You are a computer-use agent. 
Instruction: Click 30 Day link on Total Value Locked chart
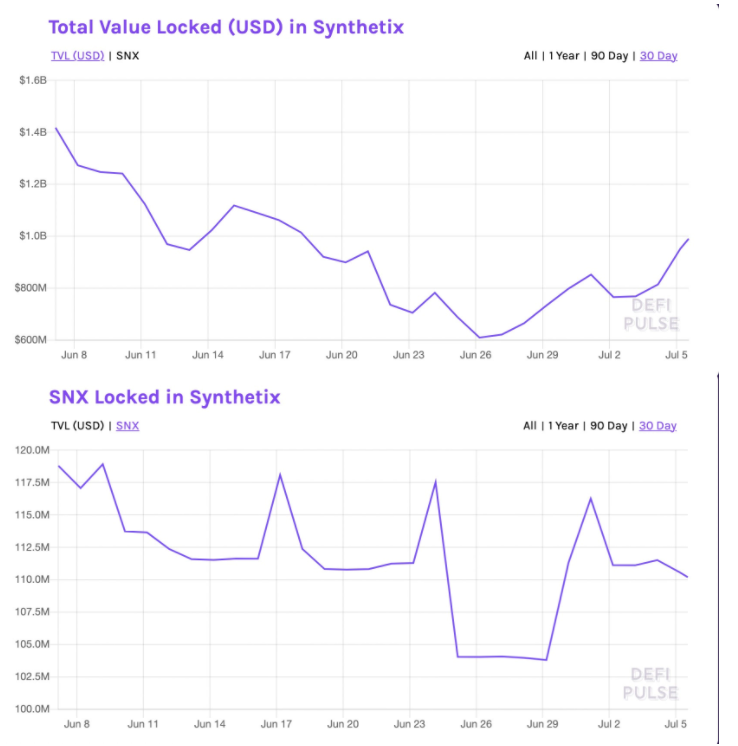pos(658,55)
